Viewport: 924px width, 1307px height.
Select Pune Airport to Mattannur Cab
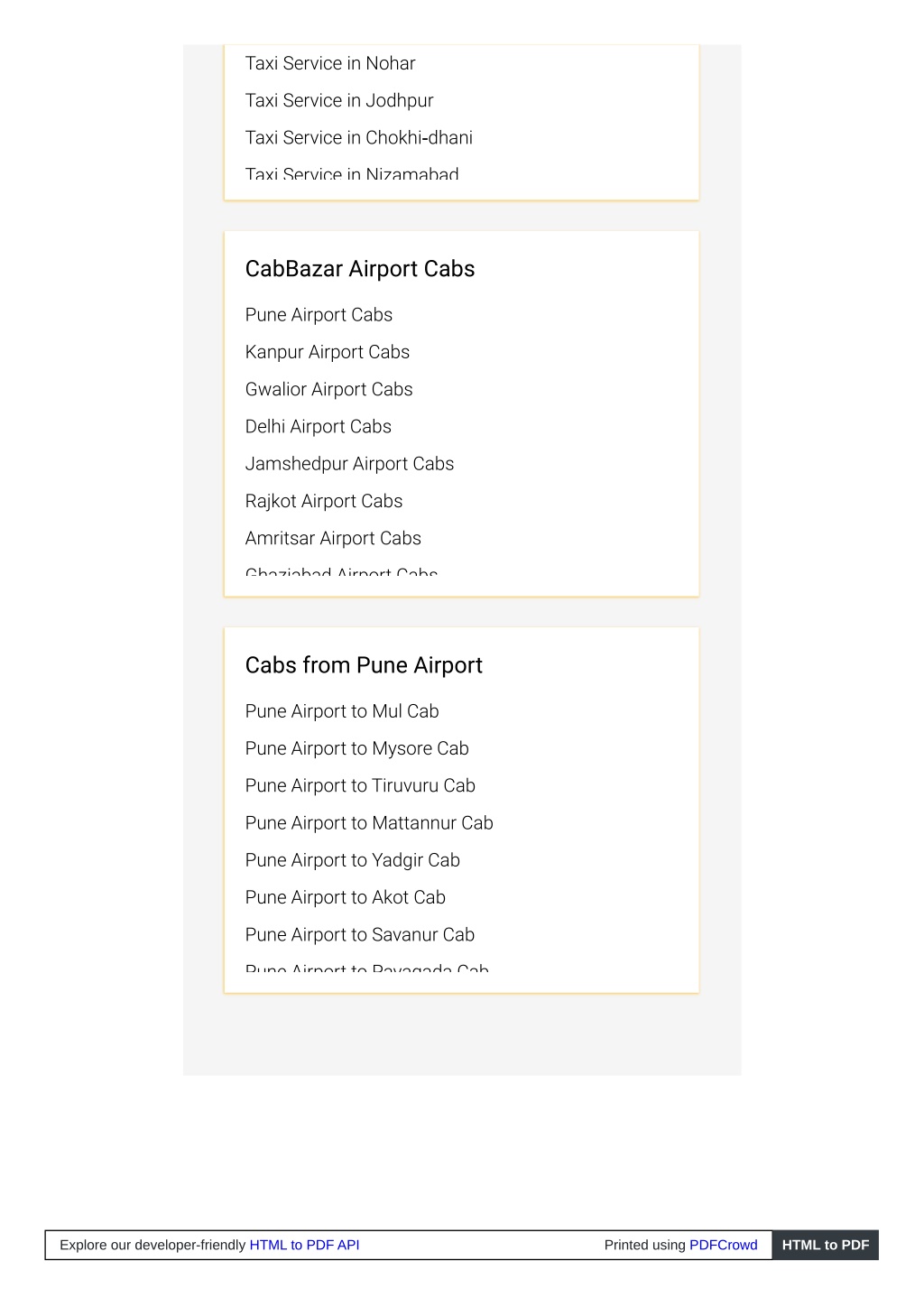(369, 823)
